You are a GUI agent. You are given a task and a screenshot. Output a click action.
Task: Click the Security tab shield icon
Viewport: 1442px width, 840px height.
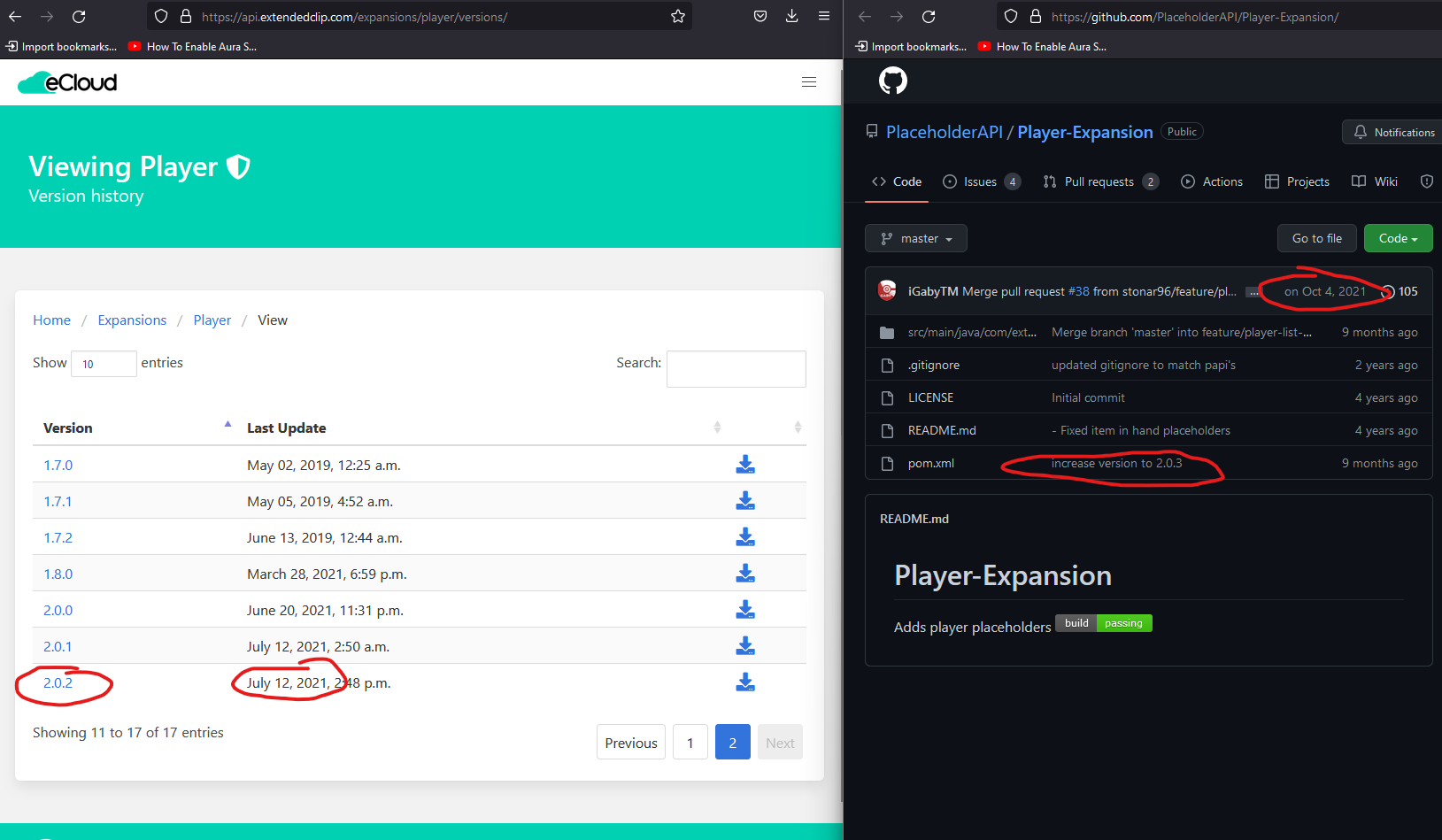click(x=1427, y=181)
